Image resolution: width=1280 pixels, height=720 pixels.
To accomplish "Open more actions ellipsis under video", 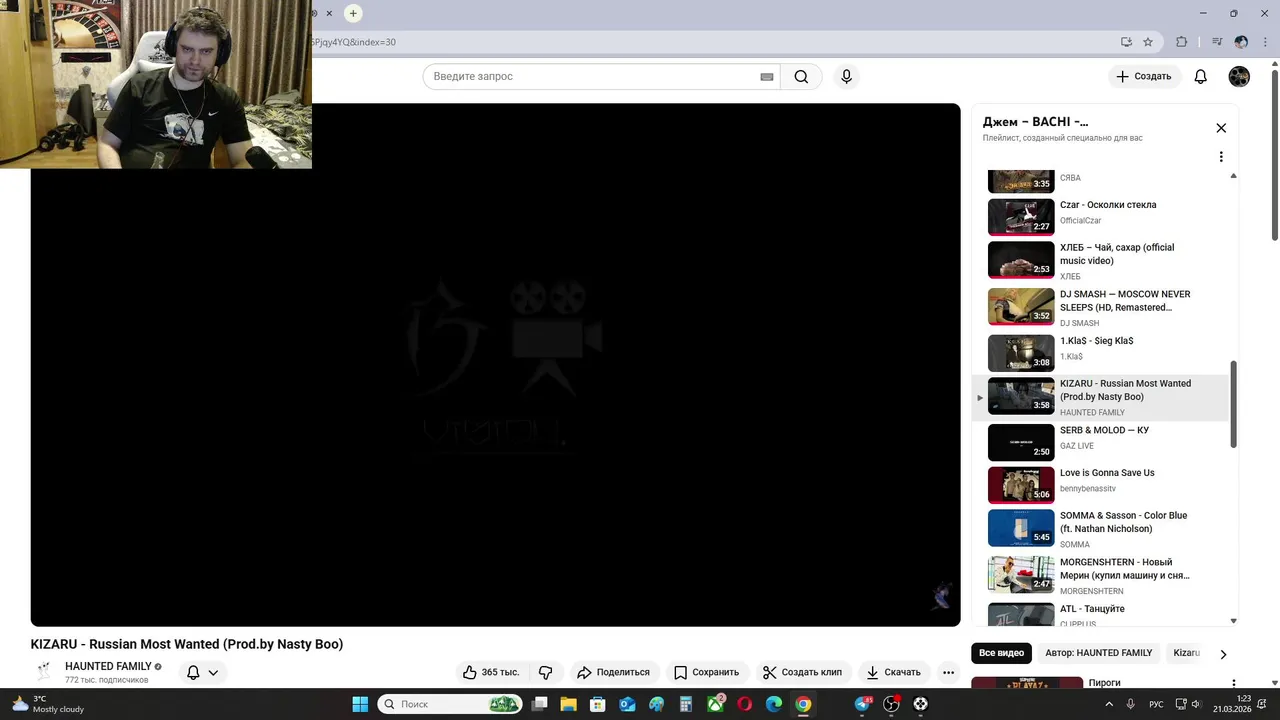I will [x=949, y=673].
